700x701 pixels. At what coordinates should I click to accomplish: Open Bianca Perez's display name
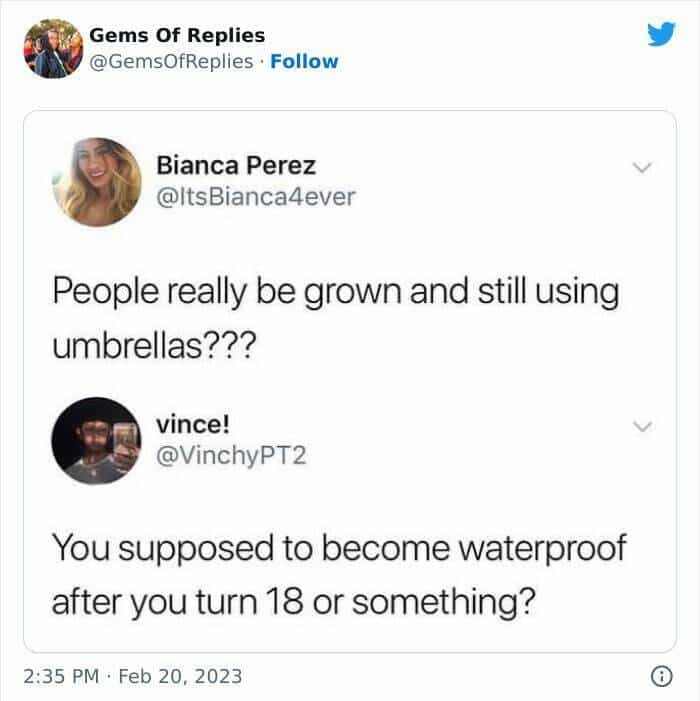tap(236, 165)
